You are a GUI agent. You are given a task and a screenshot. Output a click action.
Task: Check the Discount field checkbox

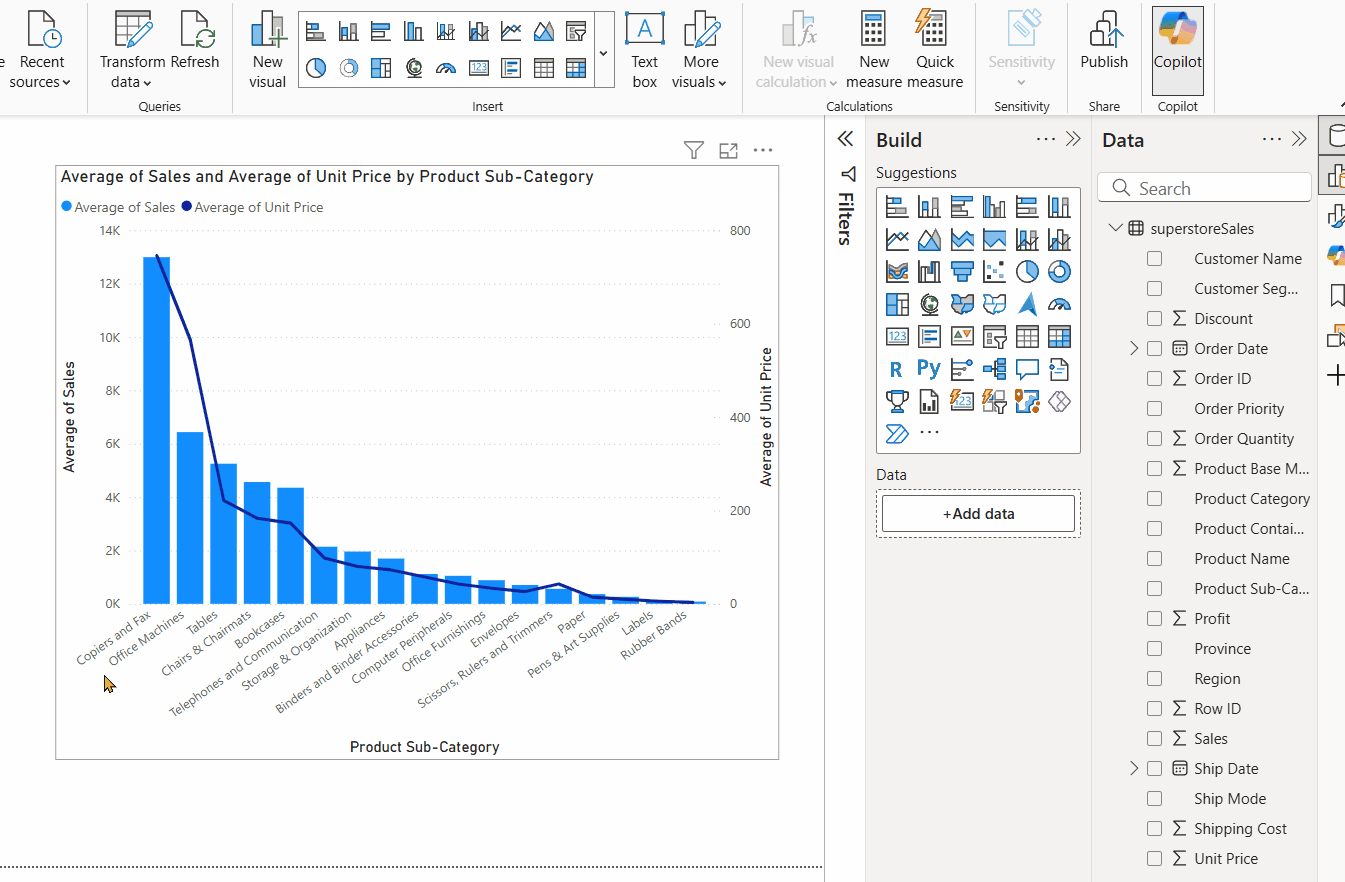tap(1154, 318)
